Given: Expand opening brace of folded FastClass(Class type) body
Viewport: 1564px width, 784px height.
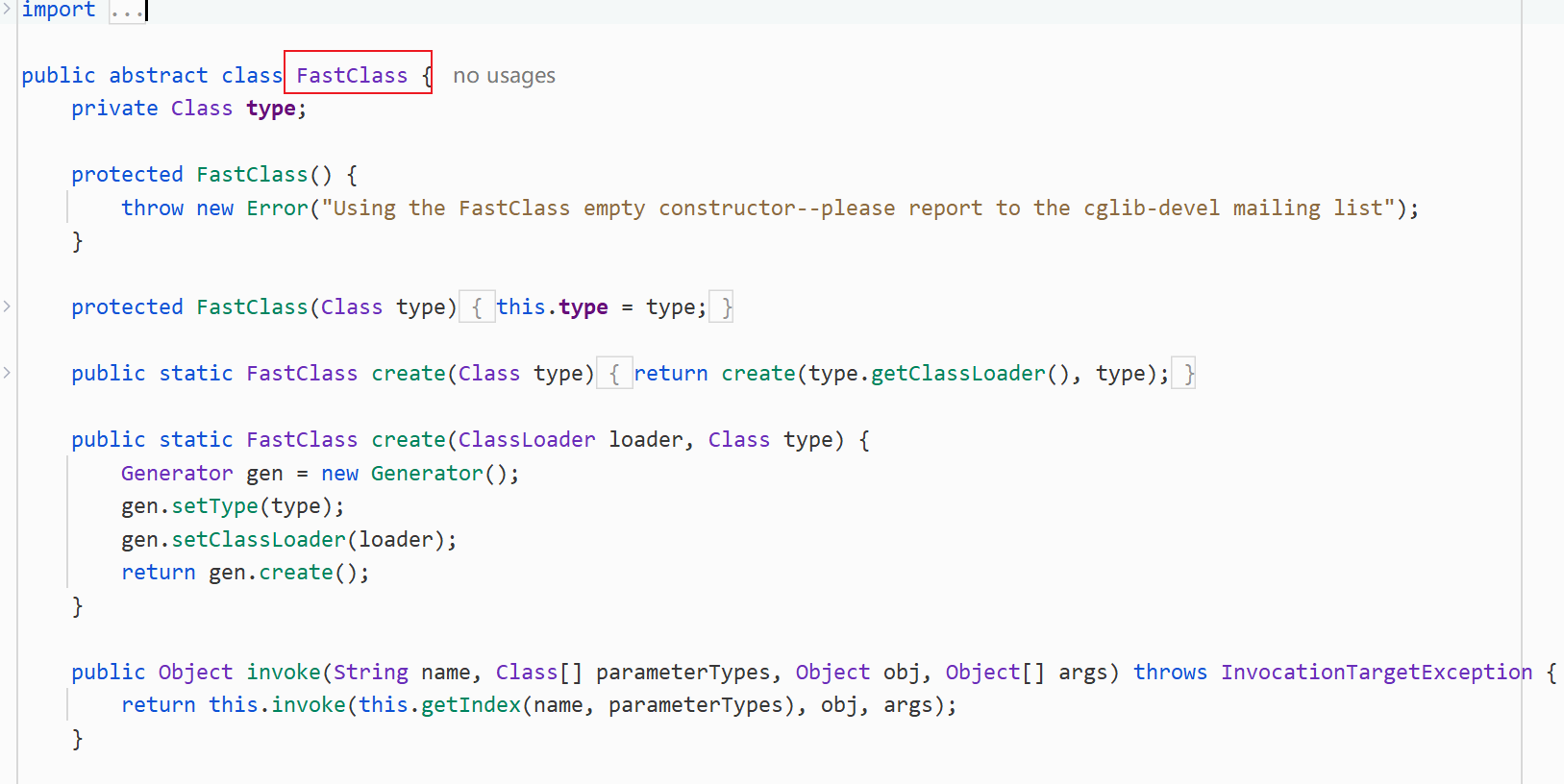Looking at the screenshot, I should [x=477, y=307].
